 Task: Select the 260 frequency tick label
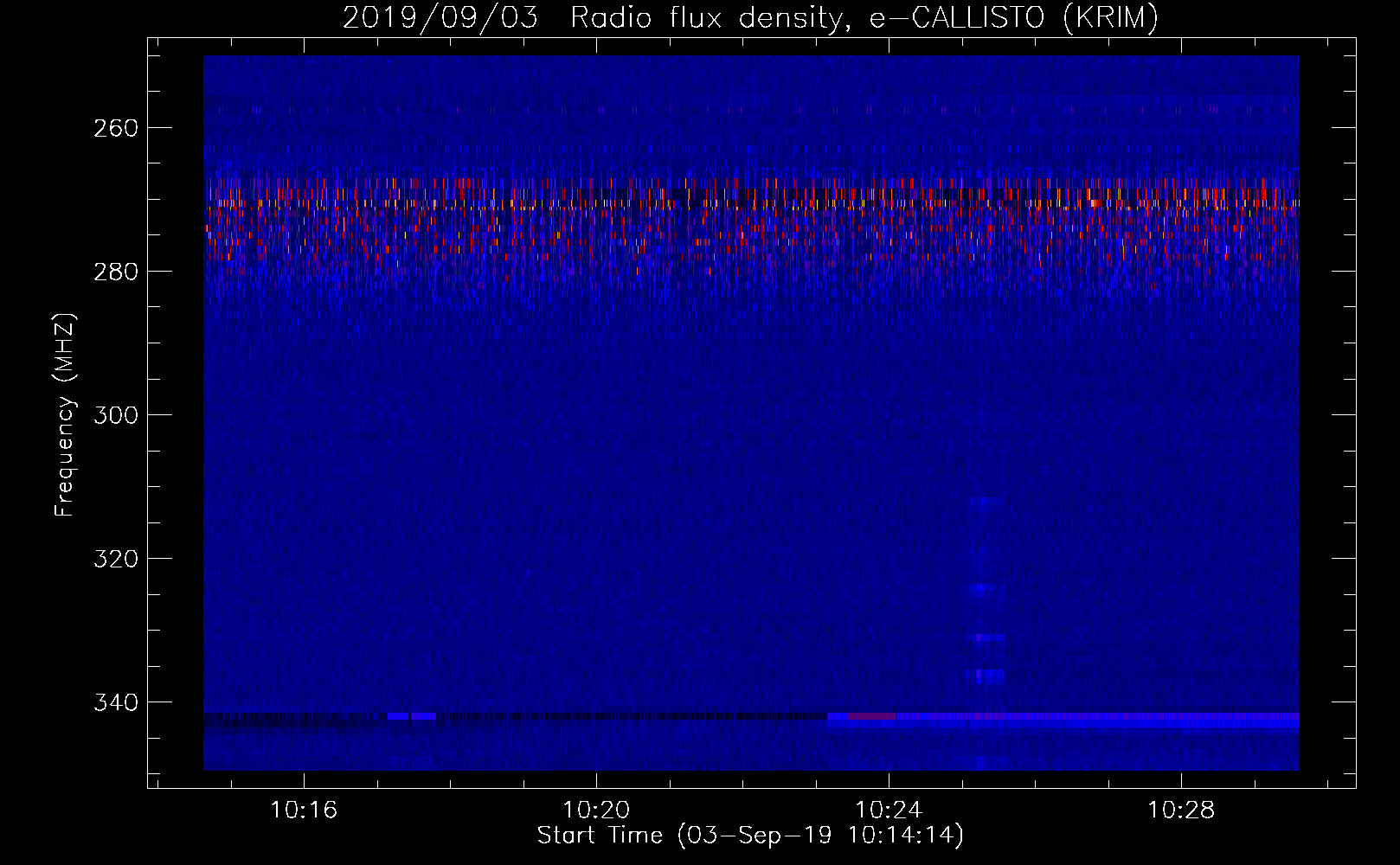(x=115, y=128)
